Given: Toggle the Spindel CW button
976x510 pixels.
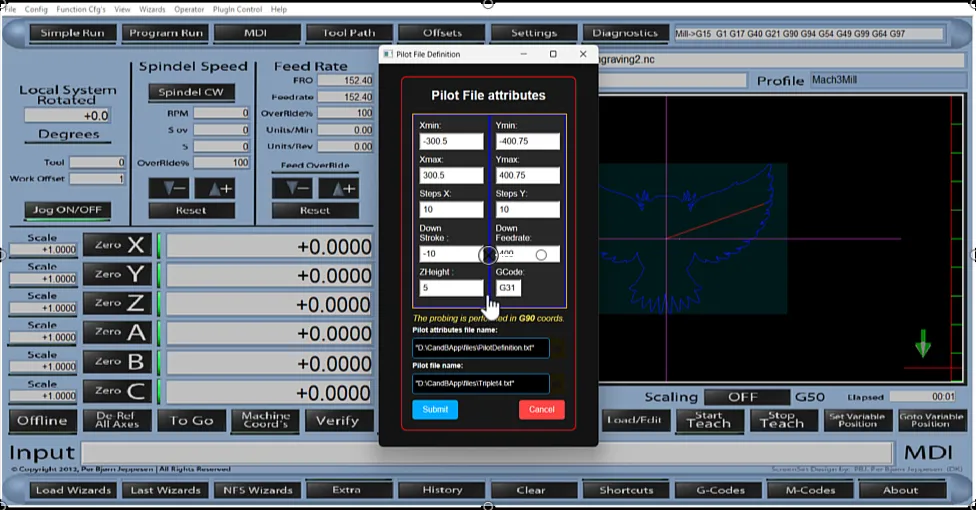Looking at the screenshot, I should tap(191, 92).
